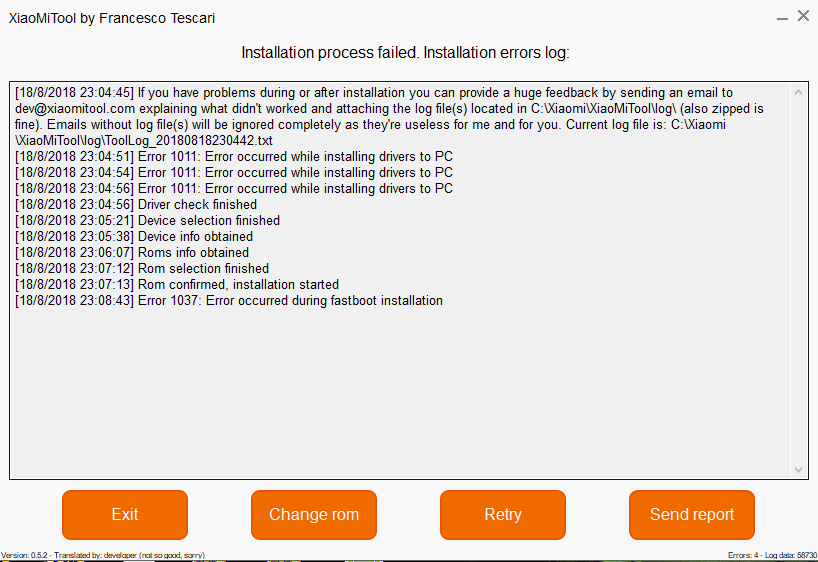Screen dimensions: 818x562
Task: Click the 'Rom selection finished' log line
Action: point(142,268)
